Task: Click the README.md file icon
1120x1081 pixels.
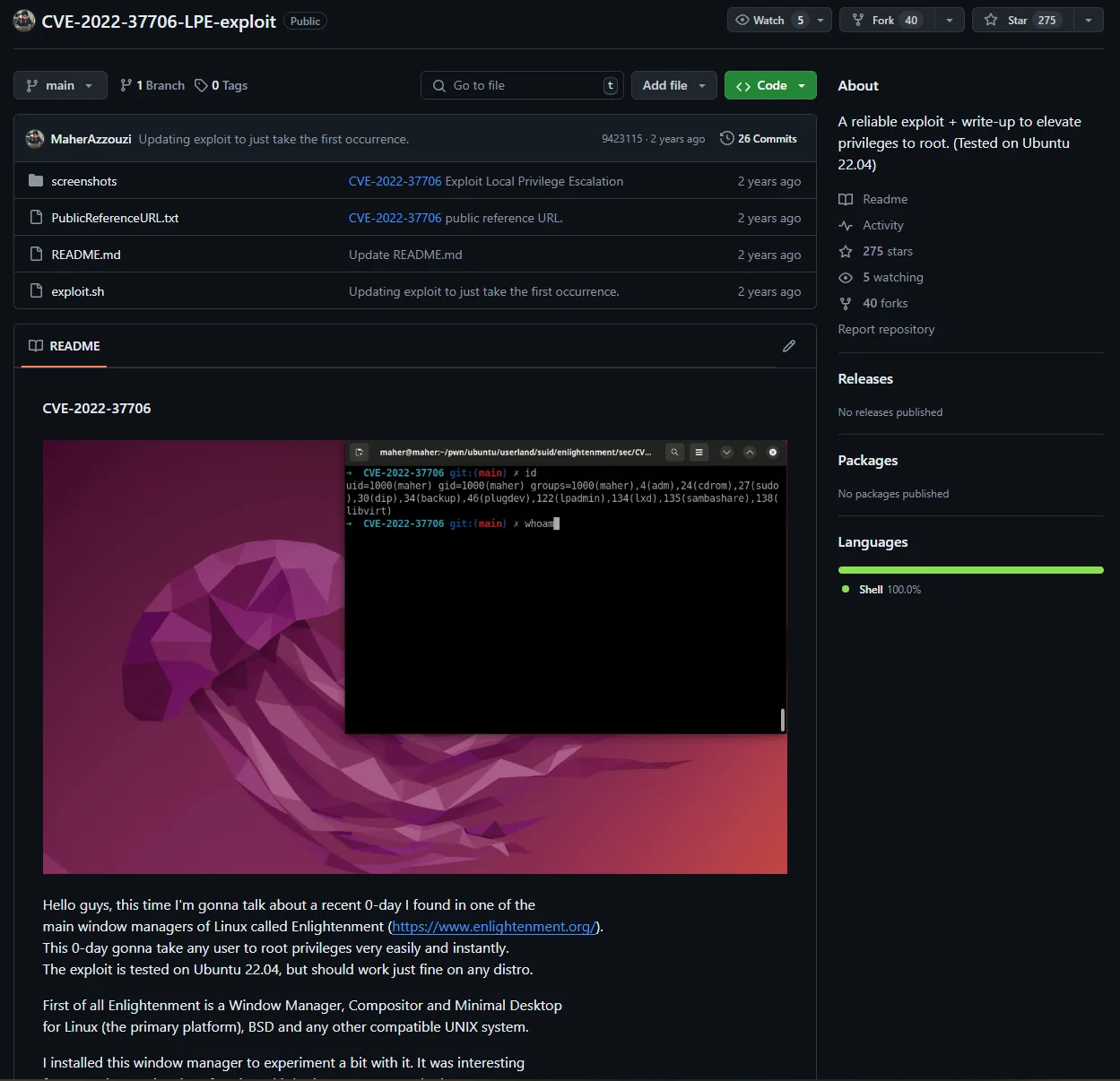Action: click(x=36, y=255)
